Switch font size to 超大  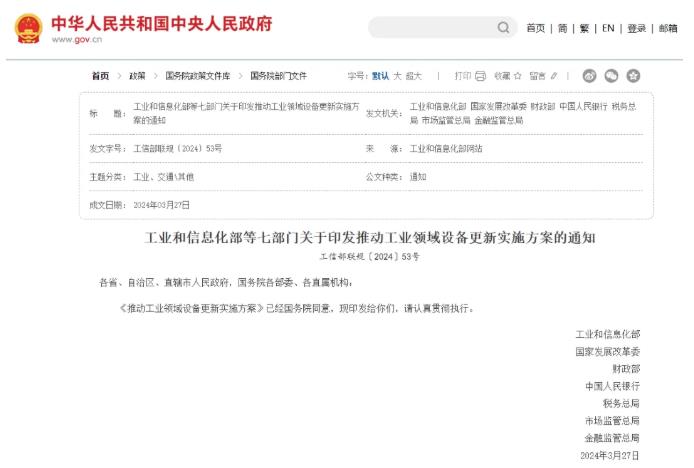[415, 76]
